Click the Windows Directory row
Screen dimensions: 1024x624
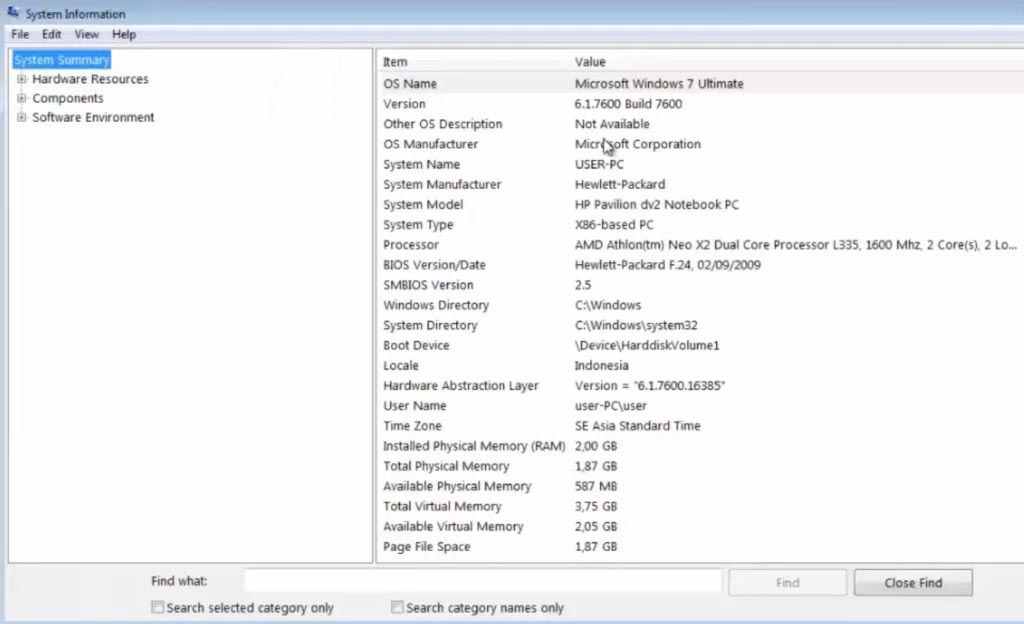click(700, 305)
